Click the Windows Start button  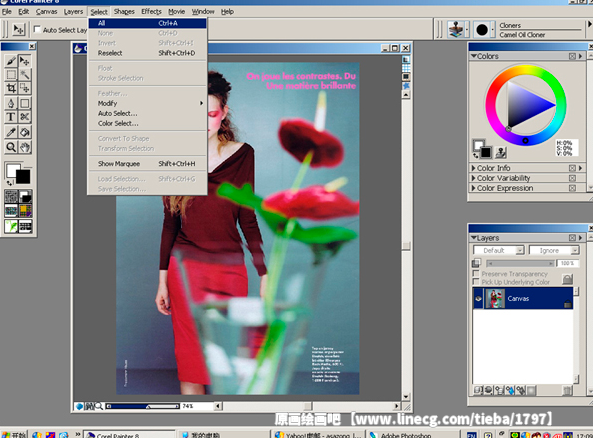14,434
